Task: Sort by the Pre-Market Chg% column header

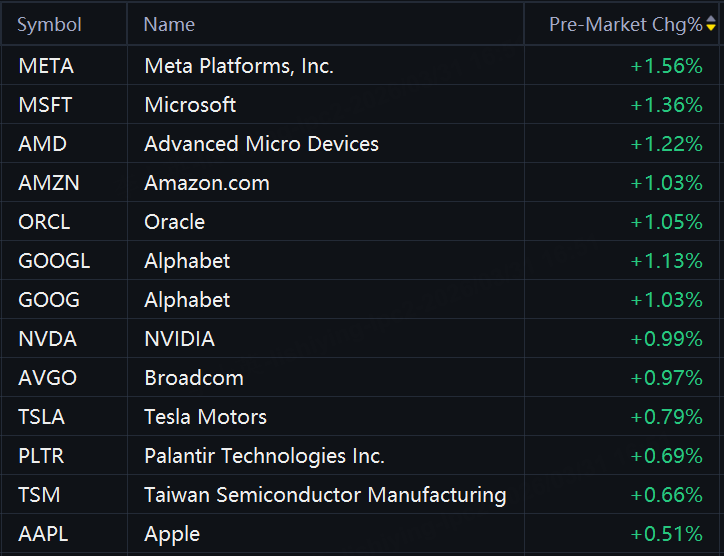Action: (x=625, y=25)
